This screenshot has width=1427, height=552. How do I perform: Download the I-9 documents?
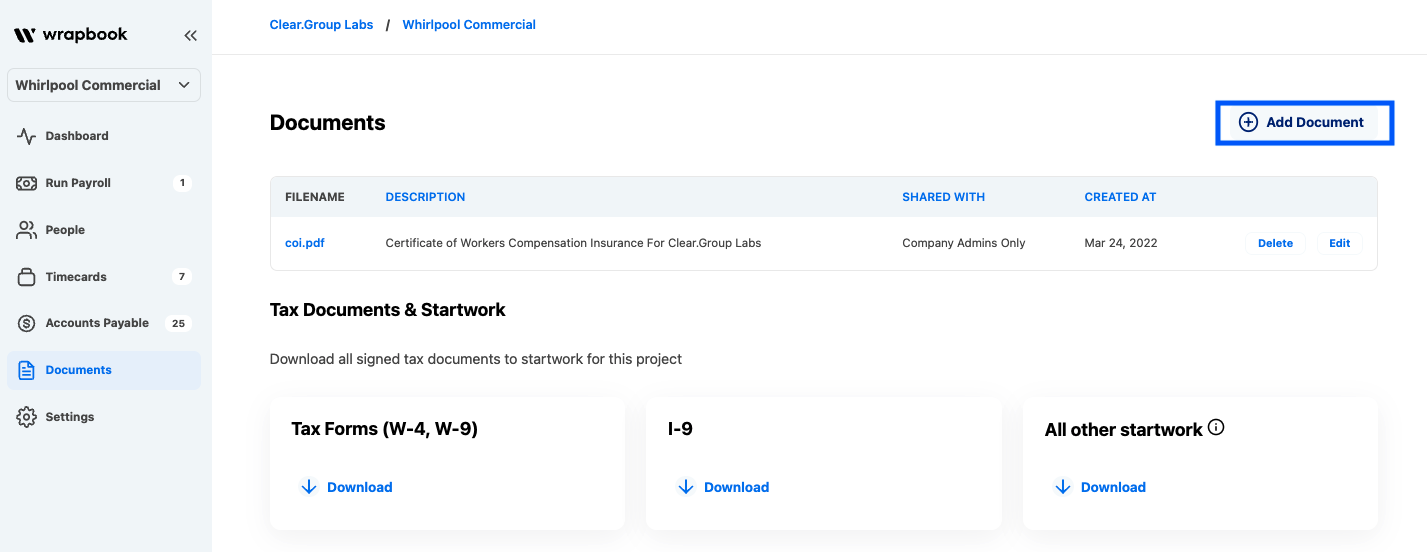click(724, 487)
